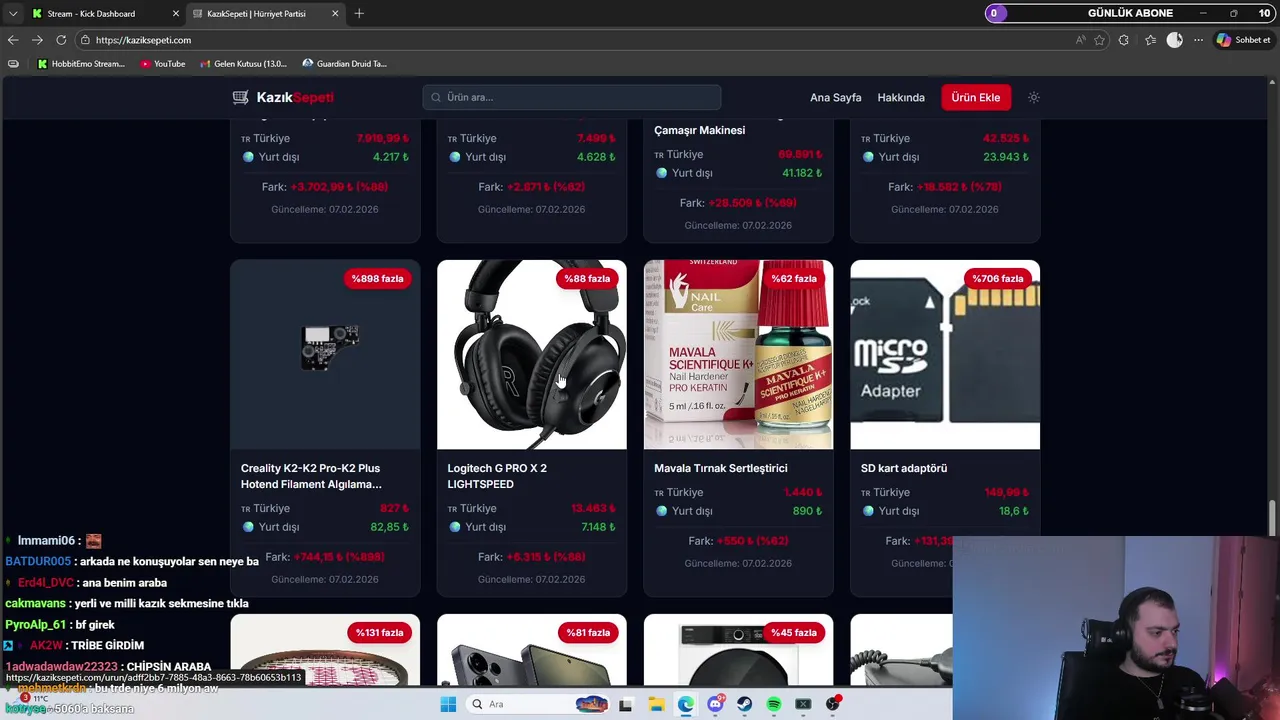
Task: Open Steam from the taskbar
Action: 745,704
